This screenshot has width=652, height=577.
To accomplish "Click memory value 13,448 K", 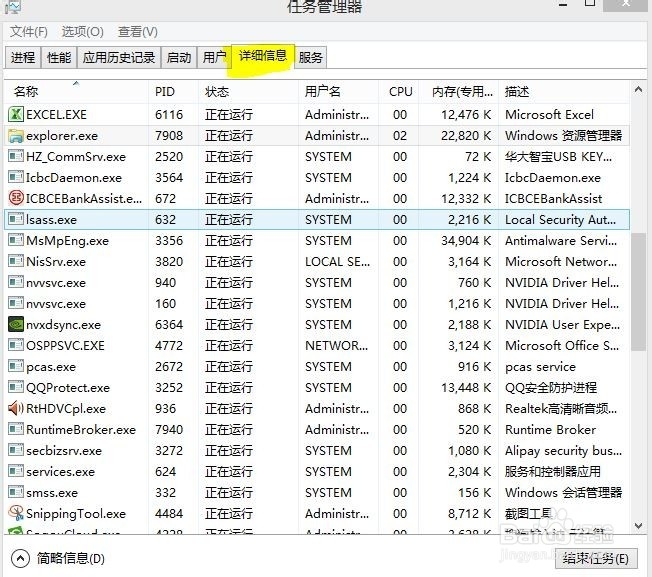I will pos(466,387).
